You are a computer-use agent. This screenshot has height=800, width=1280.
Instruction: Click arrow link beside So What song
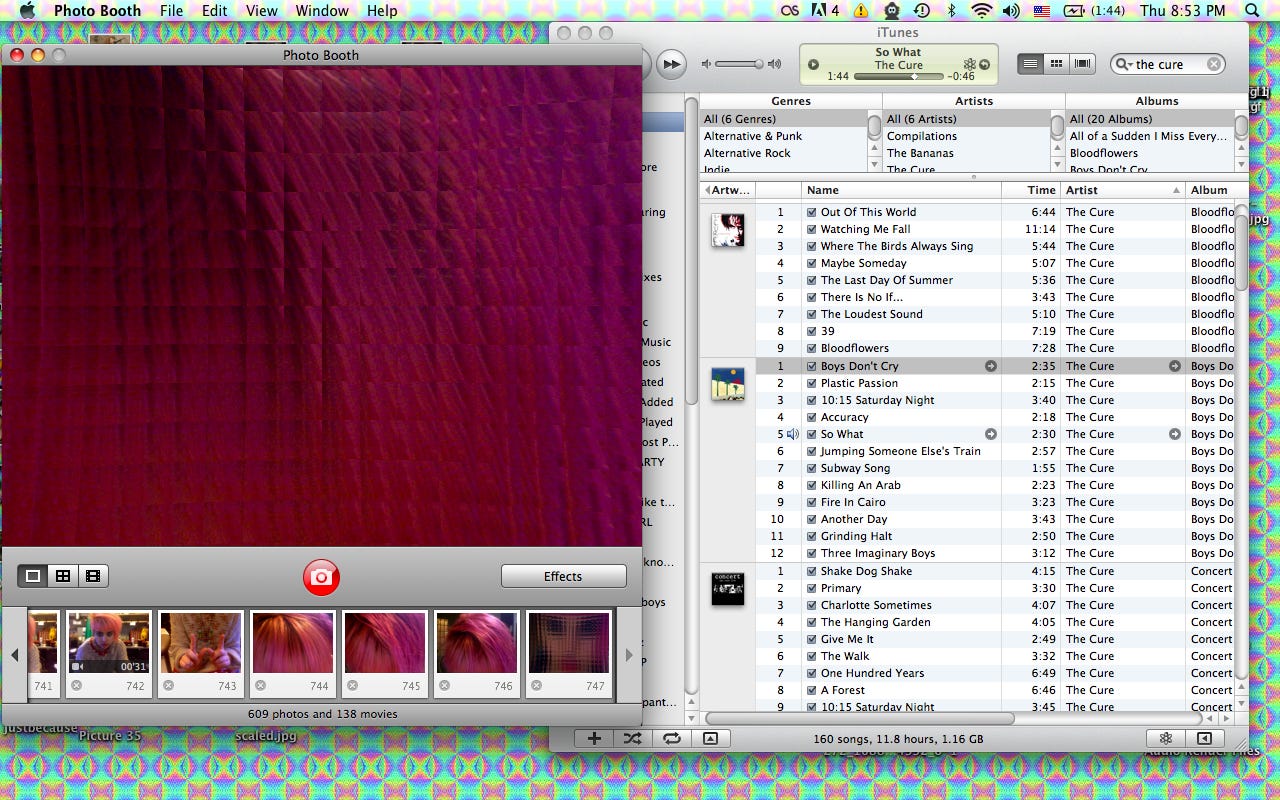(991, 434)
